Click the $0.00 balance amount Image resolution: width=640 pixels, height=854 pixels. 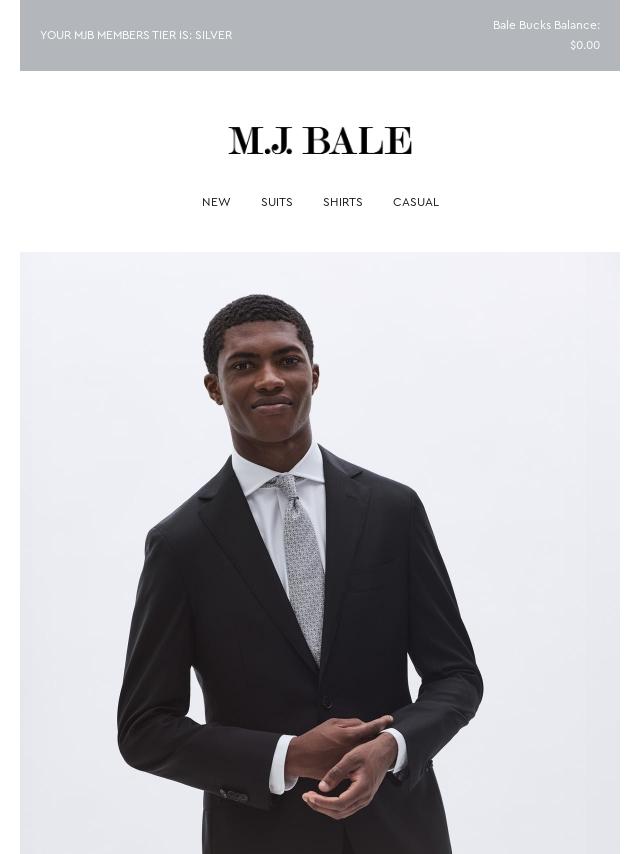585,45
